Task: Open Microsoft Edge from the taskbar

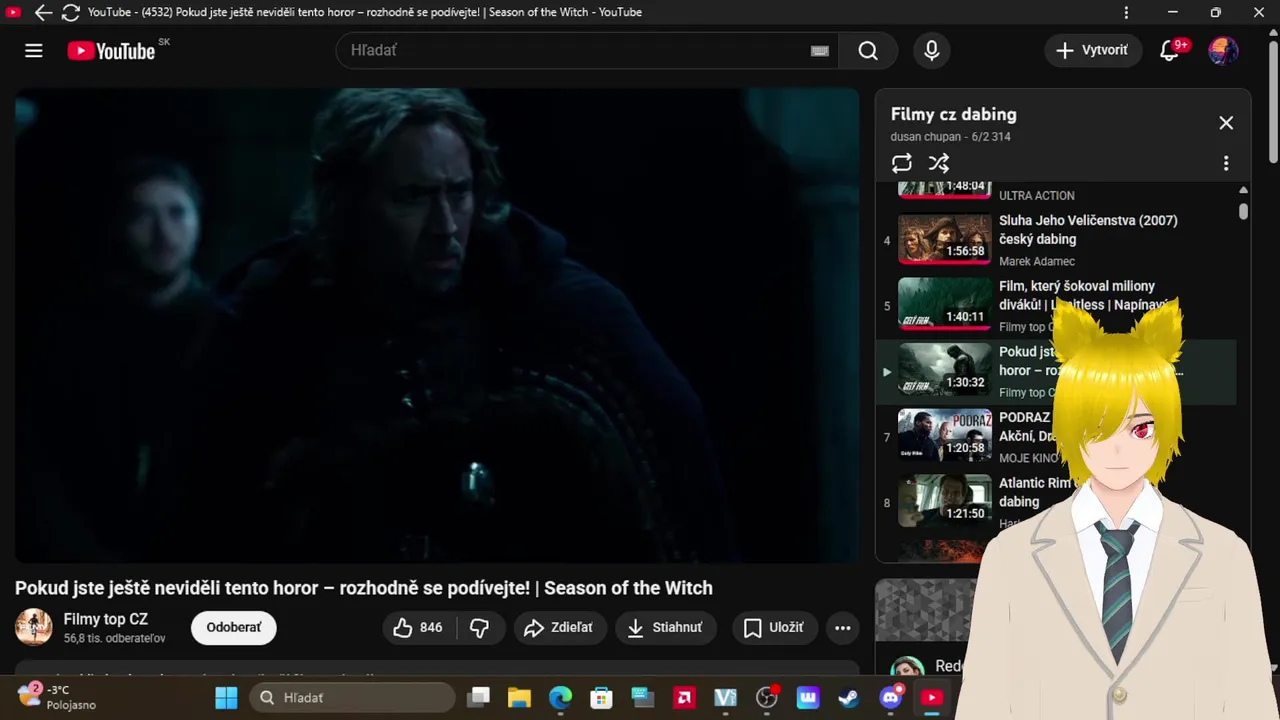Action: (560, 697)
